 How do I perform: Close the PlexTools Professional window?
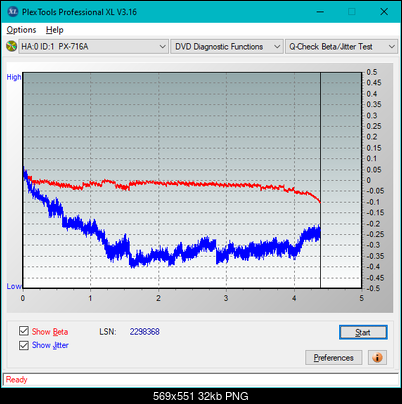click(384, 12)
